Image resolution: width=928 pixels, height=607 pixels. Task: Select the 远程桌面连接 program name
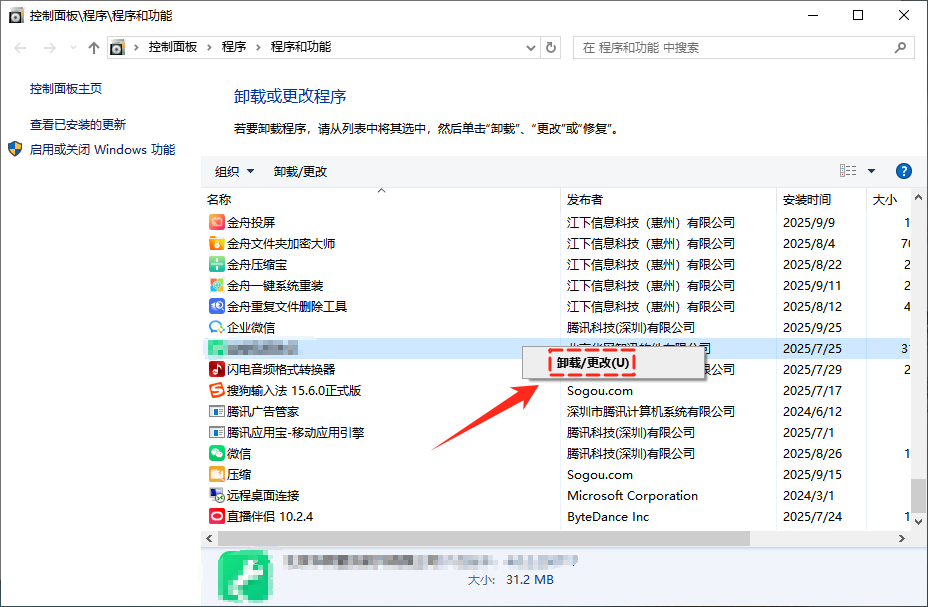tap(263, 496)
